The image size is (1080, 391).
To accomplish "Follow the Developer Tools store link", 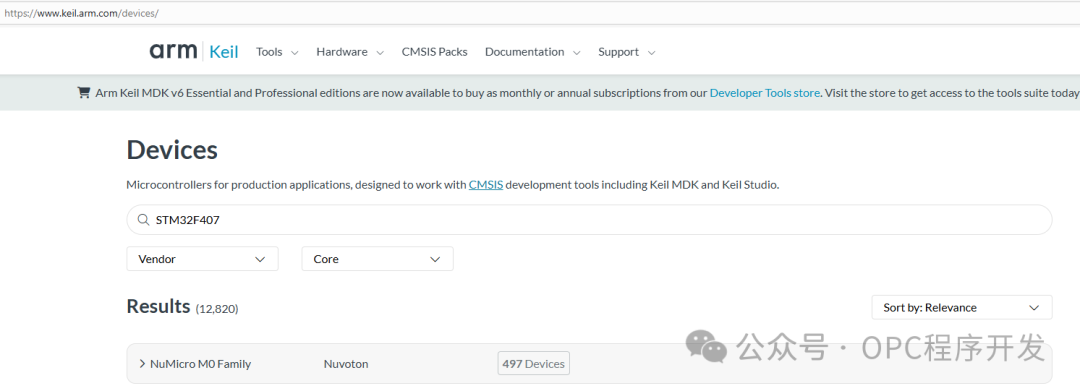I will pyautogui.click(x=765, y=93).
